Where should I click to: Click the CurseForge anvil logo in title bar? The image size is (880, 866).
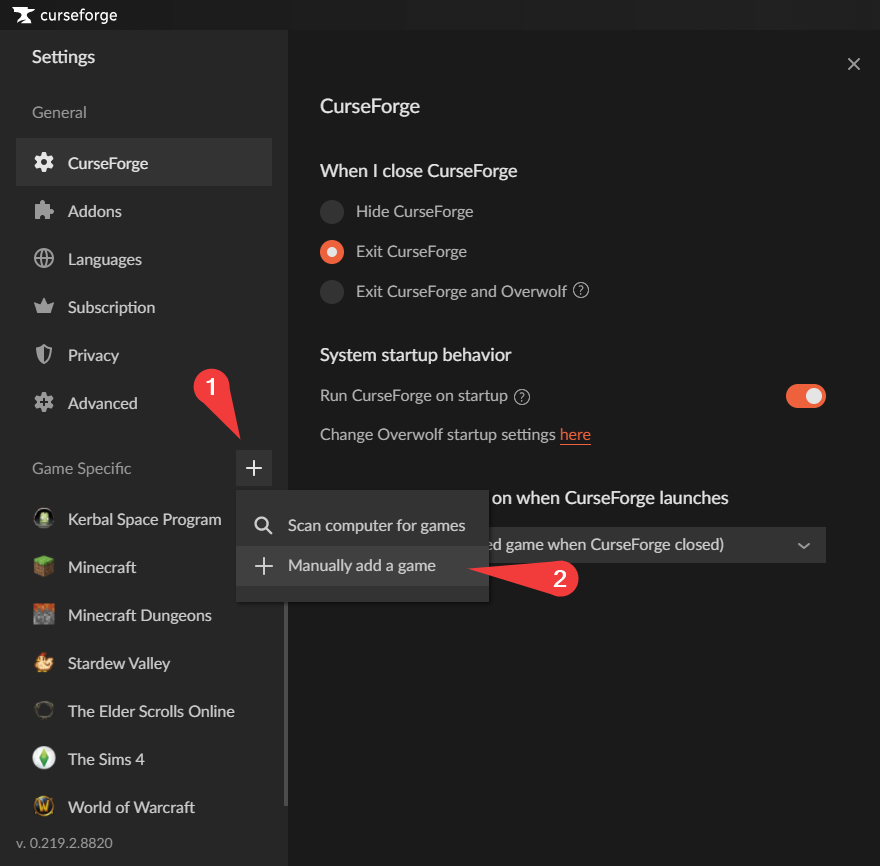pyautogui.click(x=23, y=15)
